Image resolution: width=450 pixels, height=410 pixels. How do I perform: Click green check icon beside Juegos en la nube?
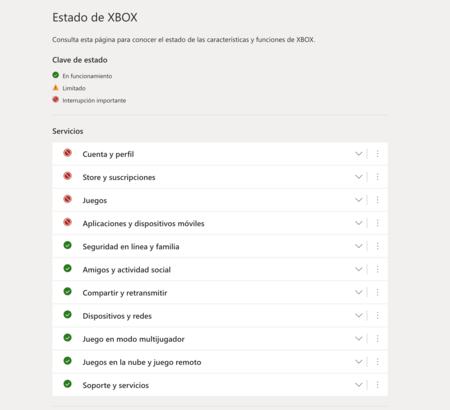(68, 361)
